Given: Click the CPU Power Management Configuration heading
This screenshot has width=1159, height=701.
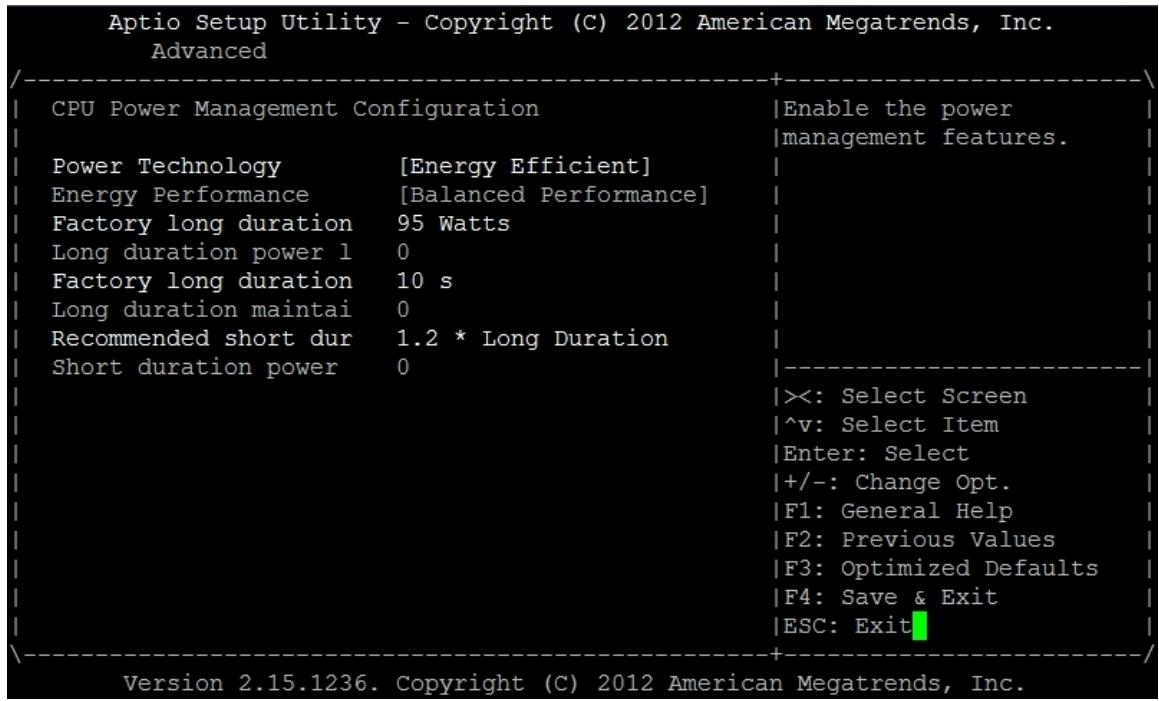Looking at the screenshot, I should (295, 109).
